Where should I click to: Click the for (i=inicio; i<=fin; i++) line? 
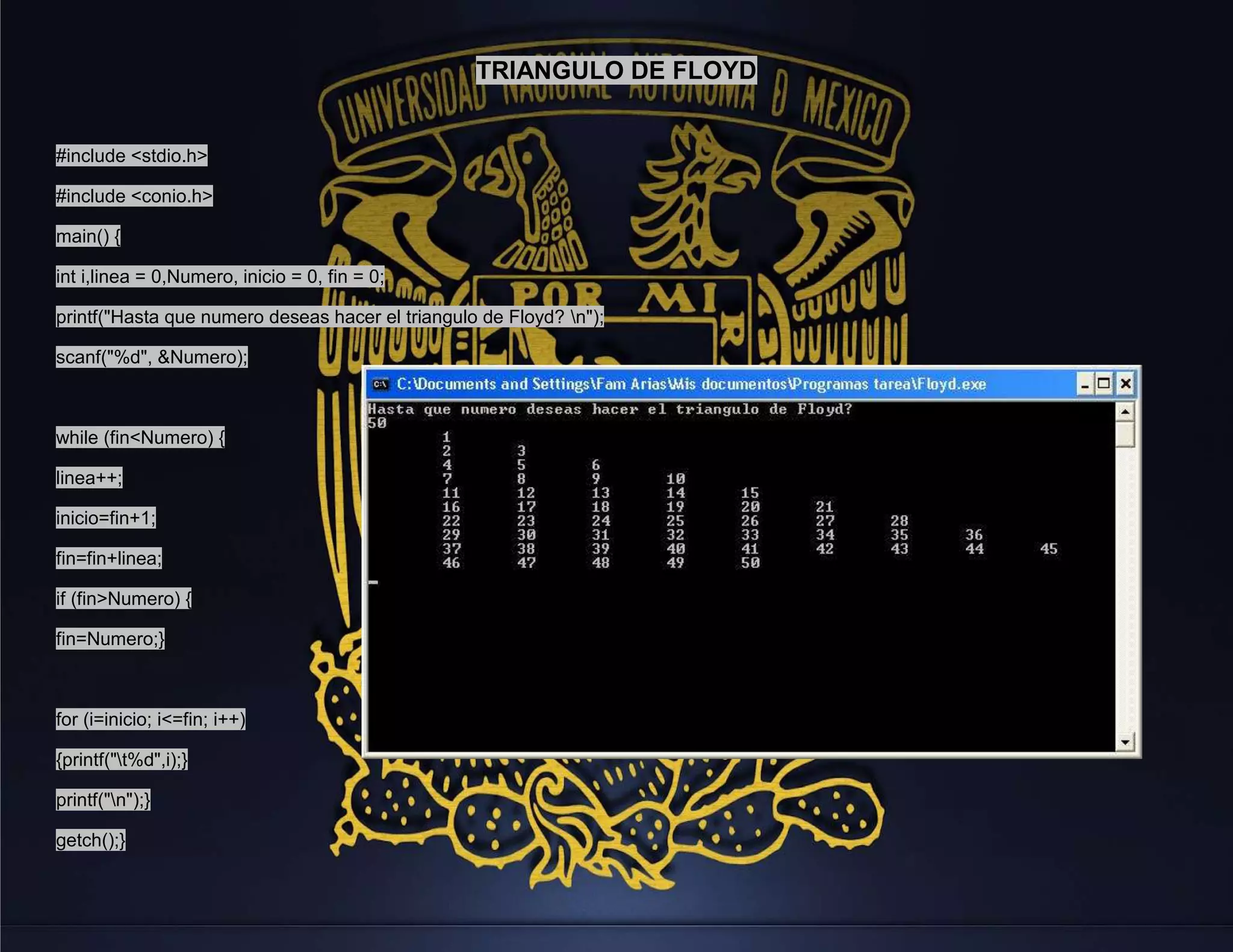tap(151, 720)
